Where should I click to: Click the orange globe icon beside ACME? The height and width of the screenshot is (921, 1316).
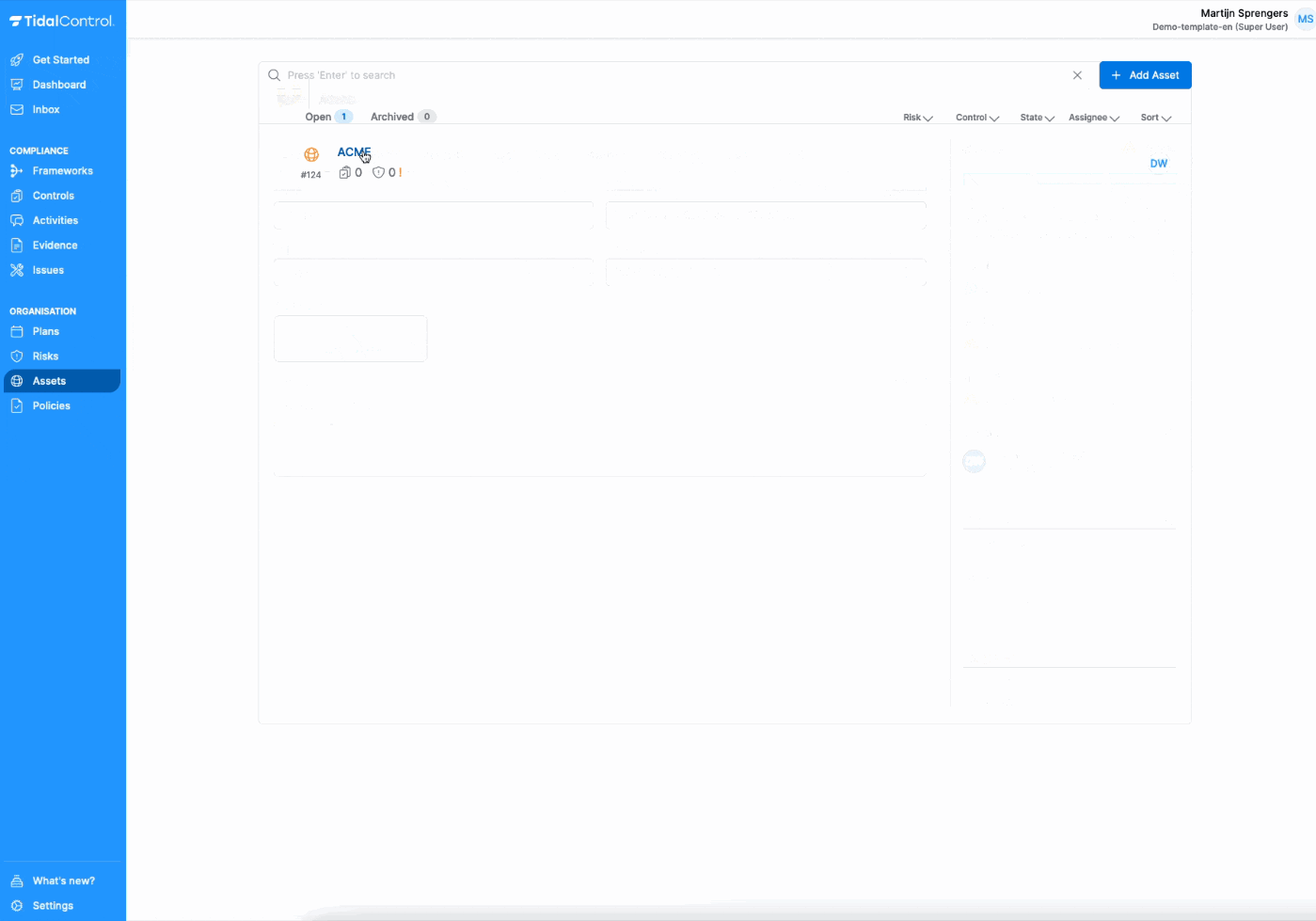310,155
